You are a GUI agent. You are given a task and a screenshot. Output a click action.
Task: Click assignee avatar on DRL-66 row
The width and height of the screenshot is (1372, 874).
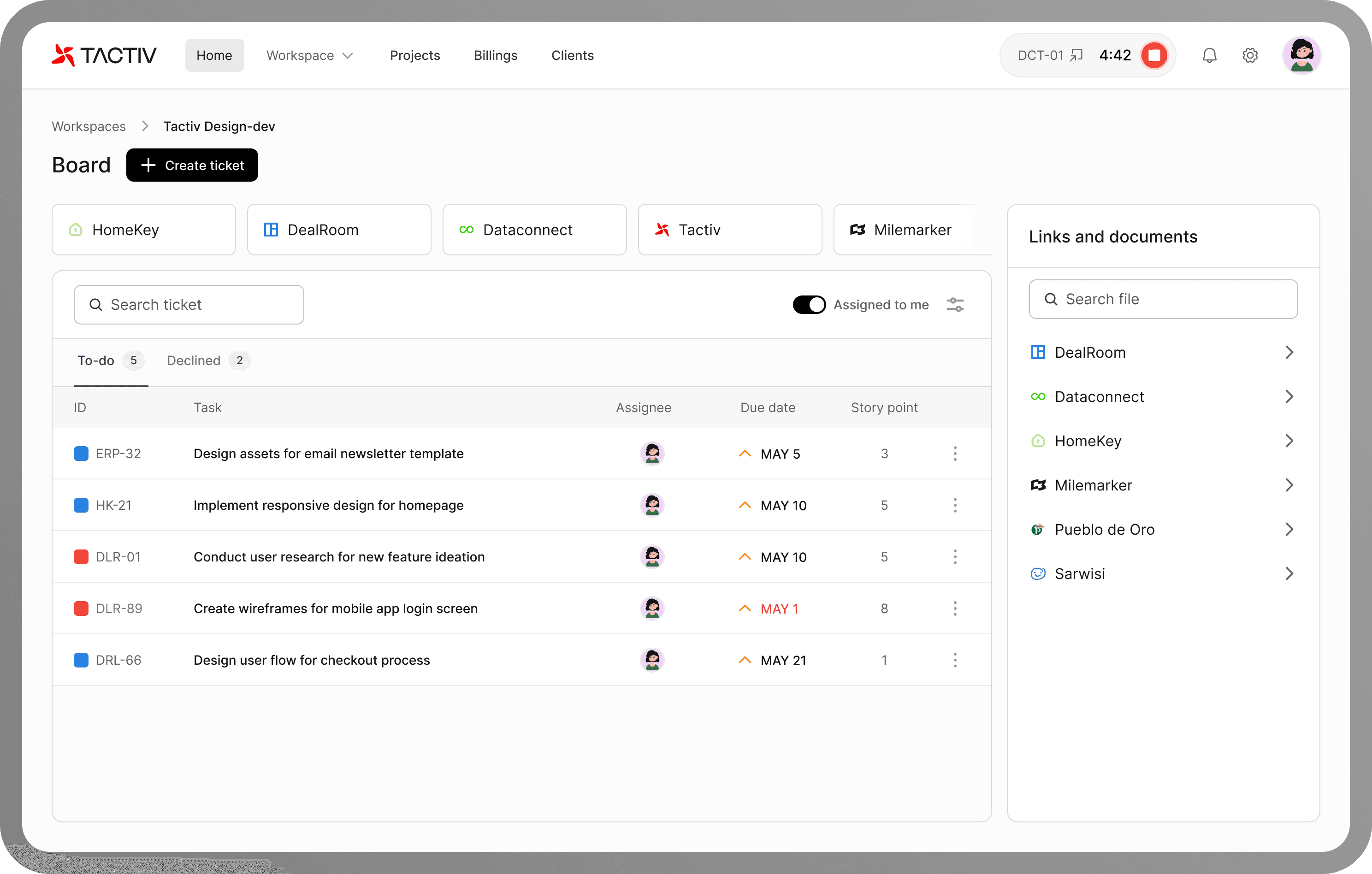tap(652, 660)
